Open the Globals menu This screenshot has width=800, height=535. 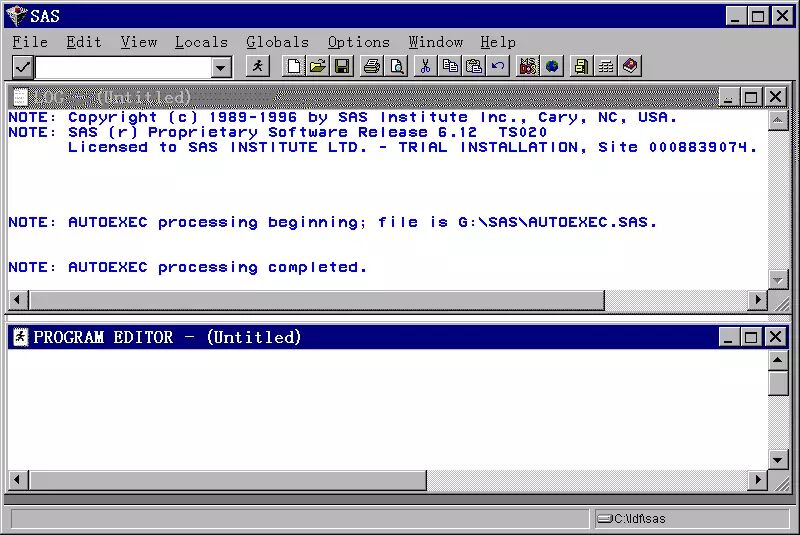(278, 42)
